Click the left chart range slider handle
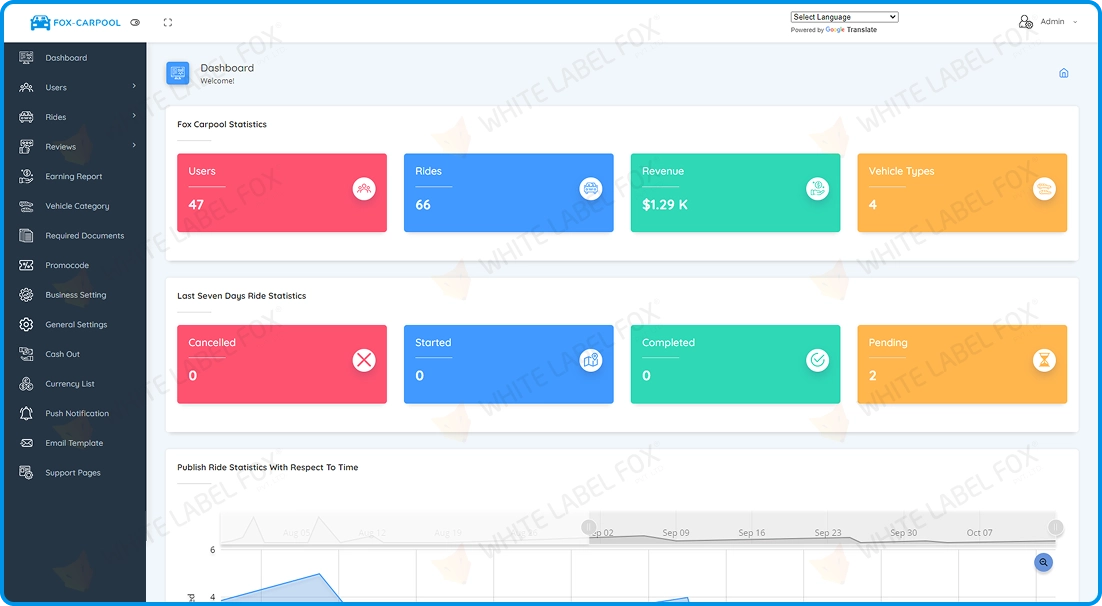1102x606 pixels. click(588, 527)
